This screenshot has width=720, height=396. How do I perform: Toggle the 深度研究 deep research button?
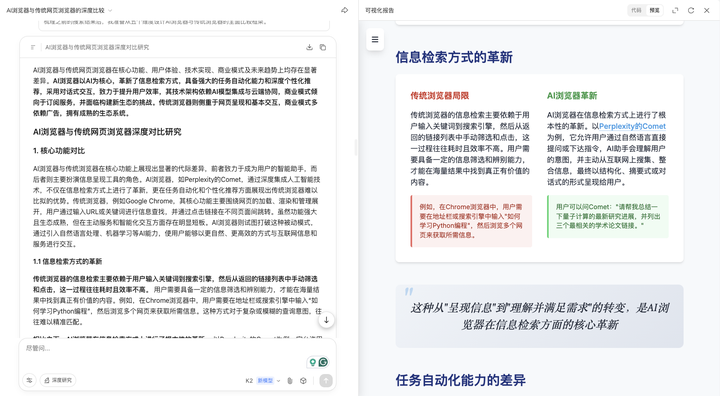[x=58, y=380]
